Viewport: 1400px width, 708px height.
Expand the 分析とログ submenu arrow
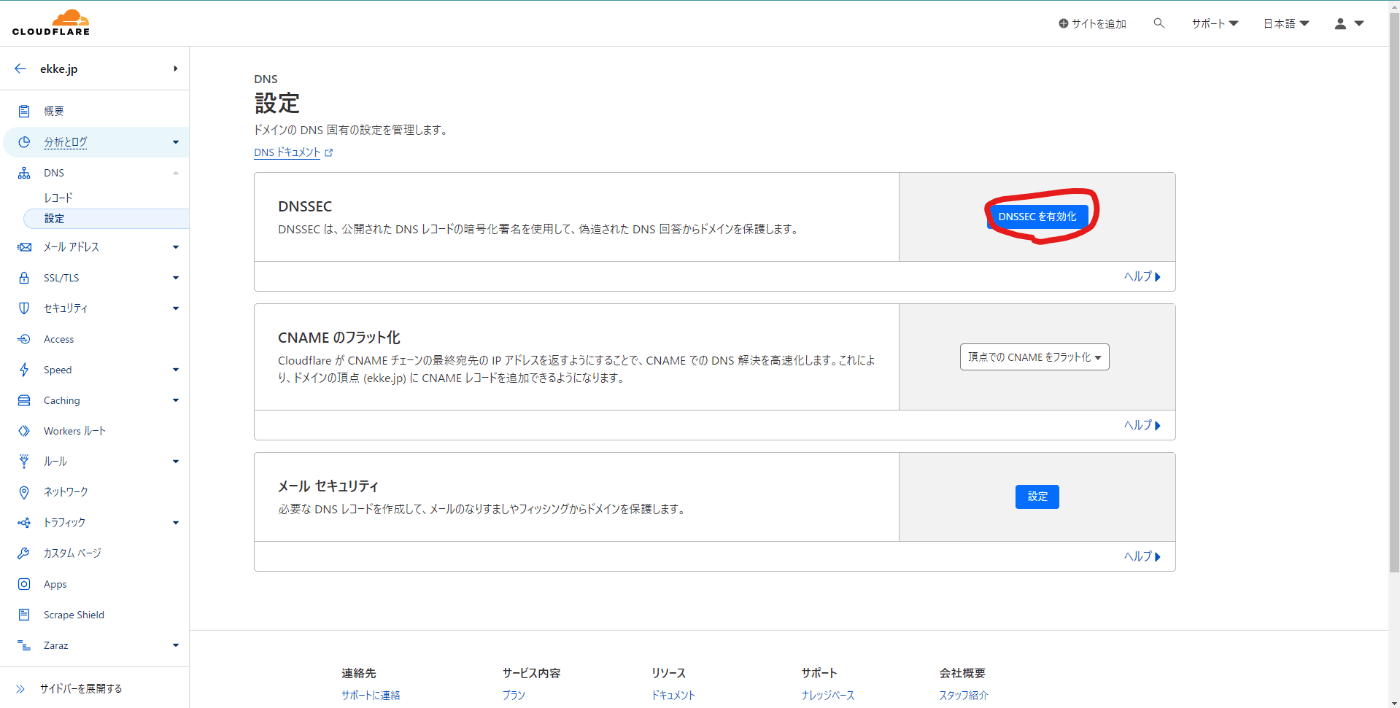click(x=175, y=142)
